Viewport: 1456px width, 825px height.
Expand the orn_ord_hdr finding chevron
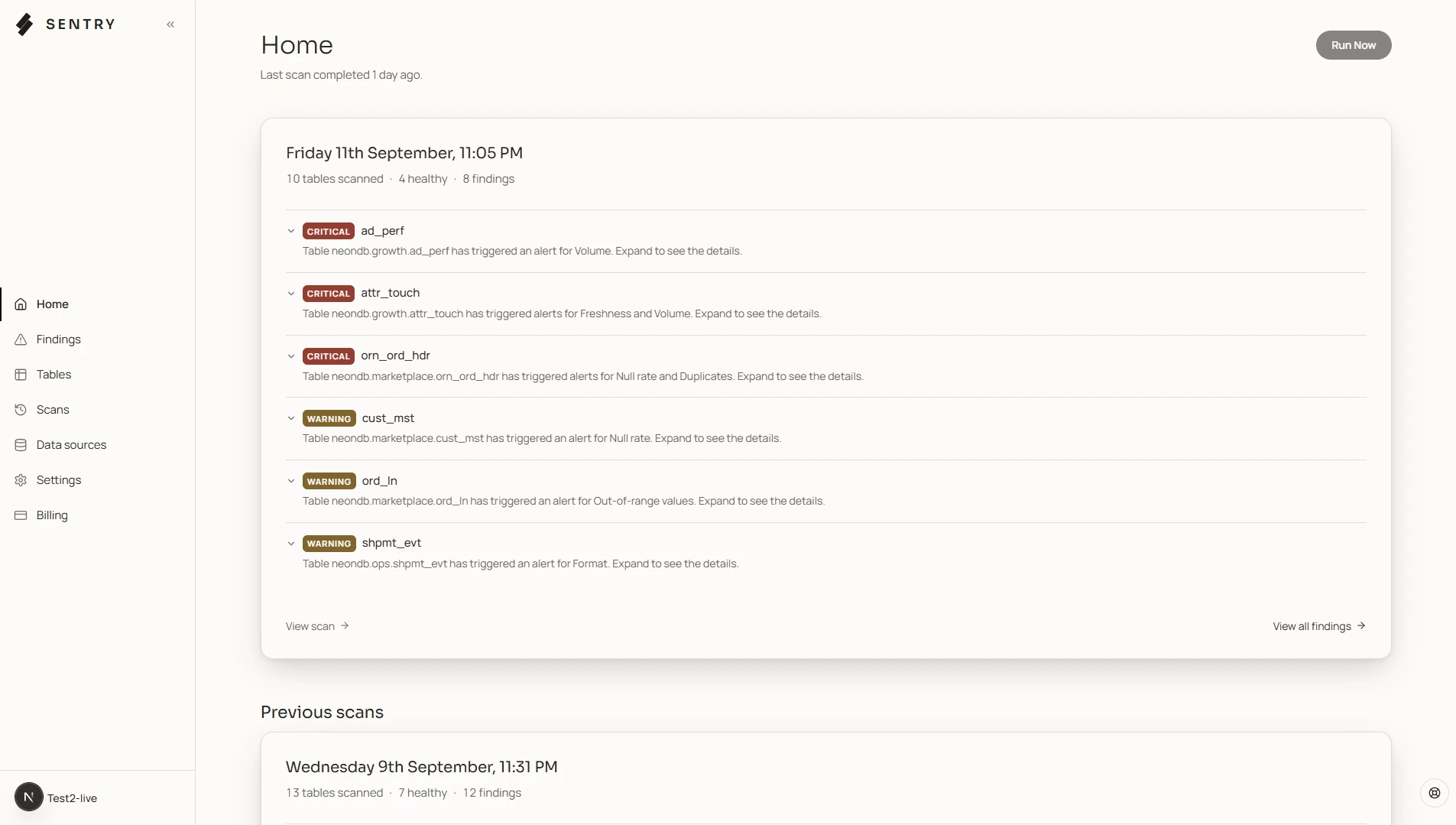(x=291, y=356)
